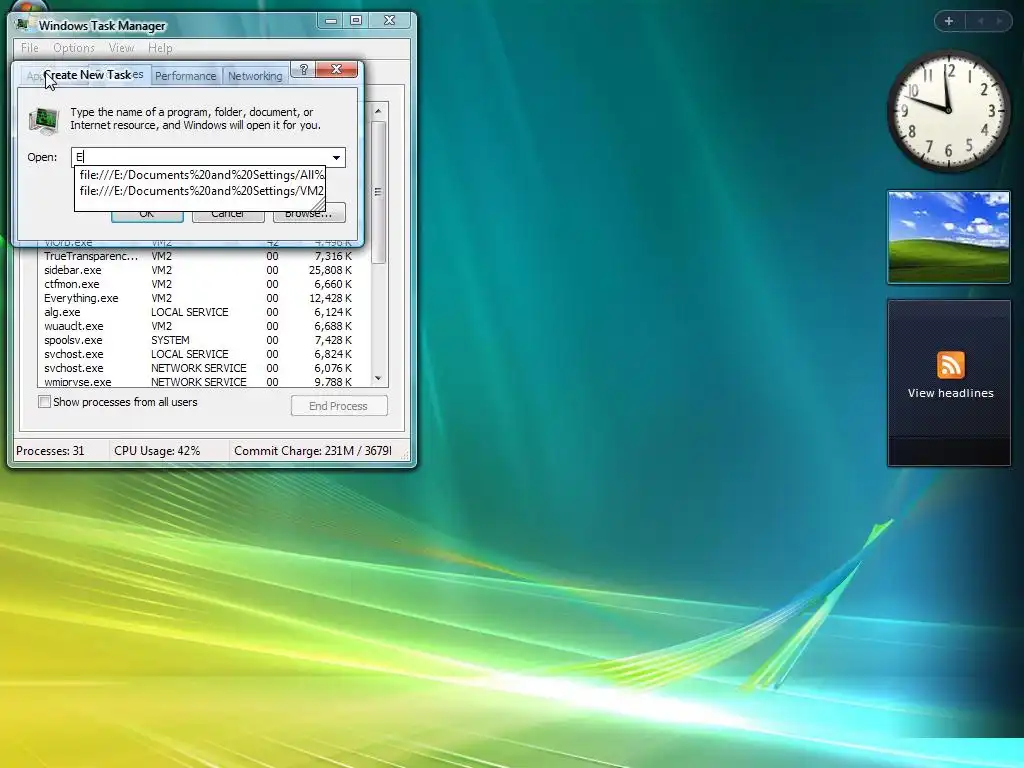The height and width of the screenshot is (768, 1024).
Task: Select svchost.exe using 6,076 K memory
Action: coord(204,368)
